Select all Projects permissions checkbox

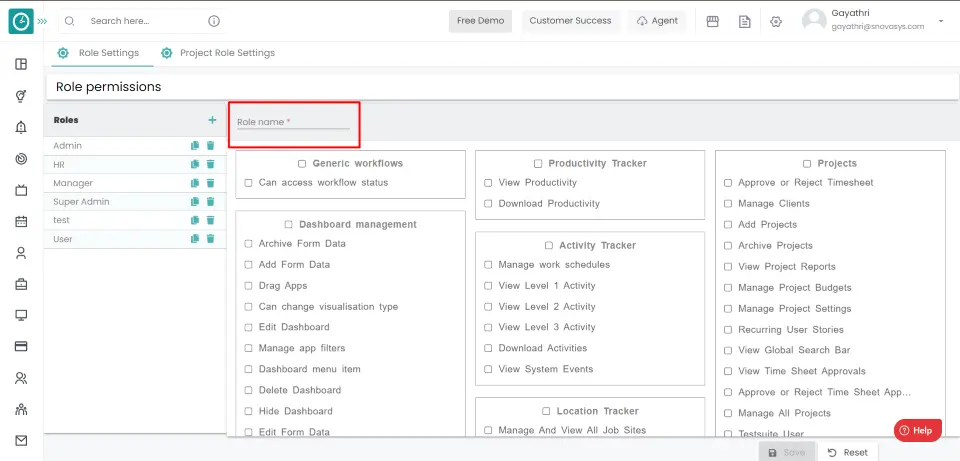(x=807, y=163)
